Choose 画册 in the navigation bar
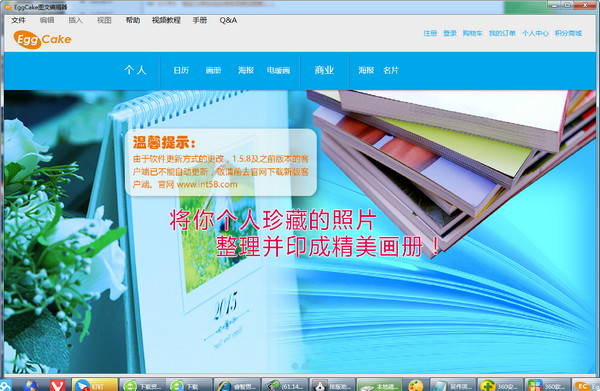The height and width of the screenshot is (391, 600). point(214,70)
